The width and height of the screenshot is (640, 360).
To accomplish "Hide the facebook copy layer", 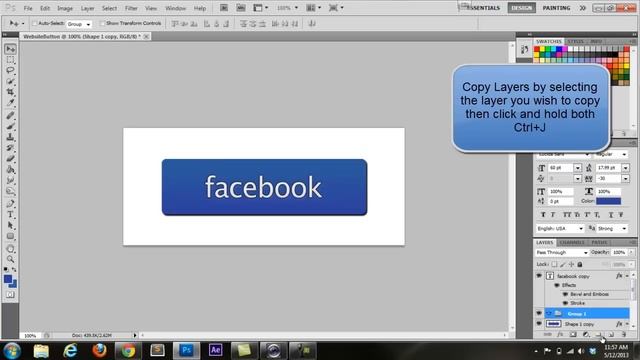I will [539, 276].
